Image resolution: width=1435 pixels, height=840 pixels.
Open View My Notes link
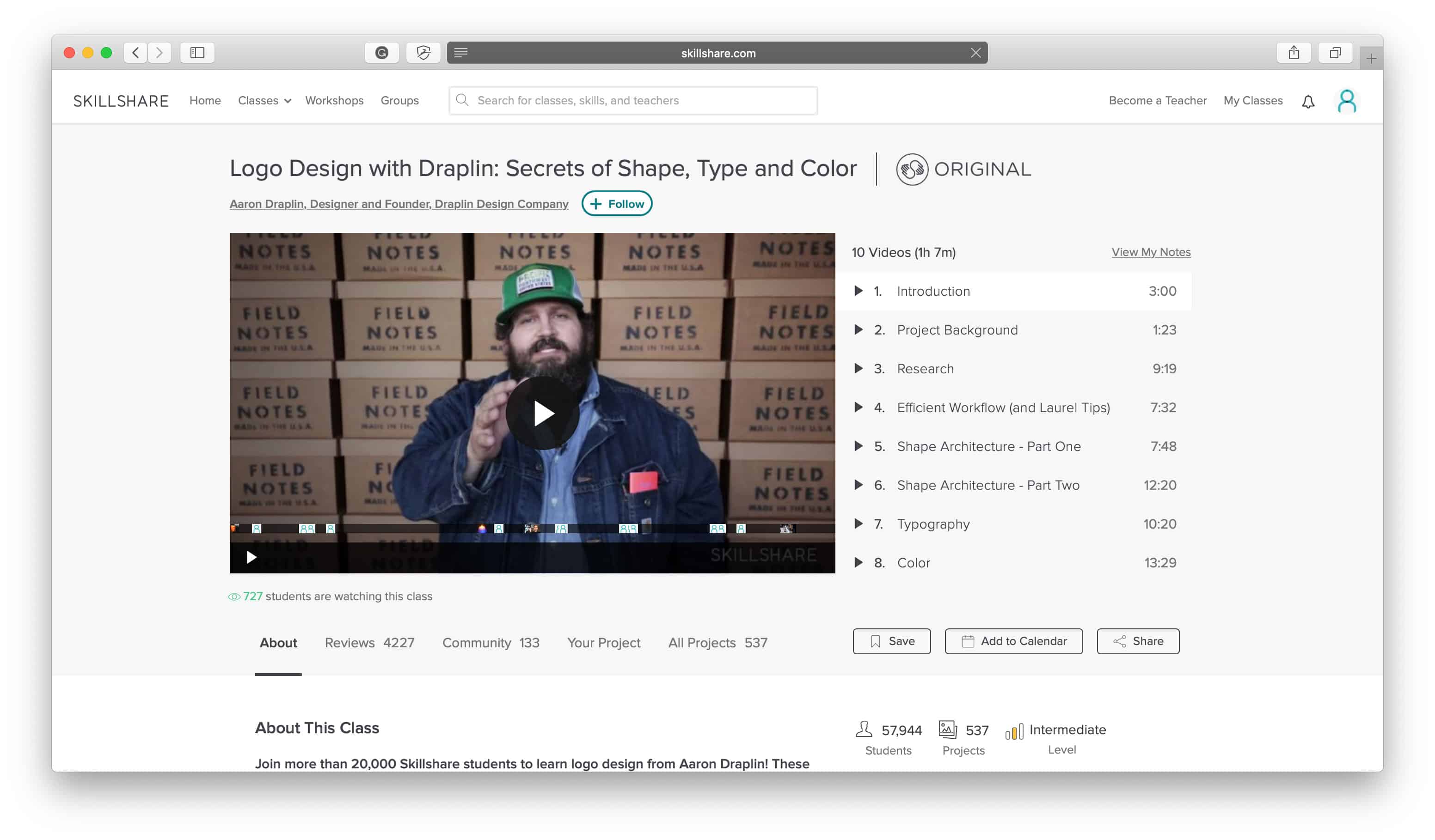[x=1151, y=252]
